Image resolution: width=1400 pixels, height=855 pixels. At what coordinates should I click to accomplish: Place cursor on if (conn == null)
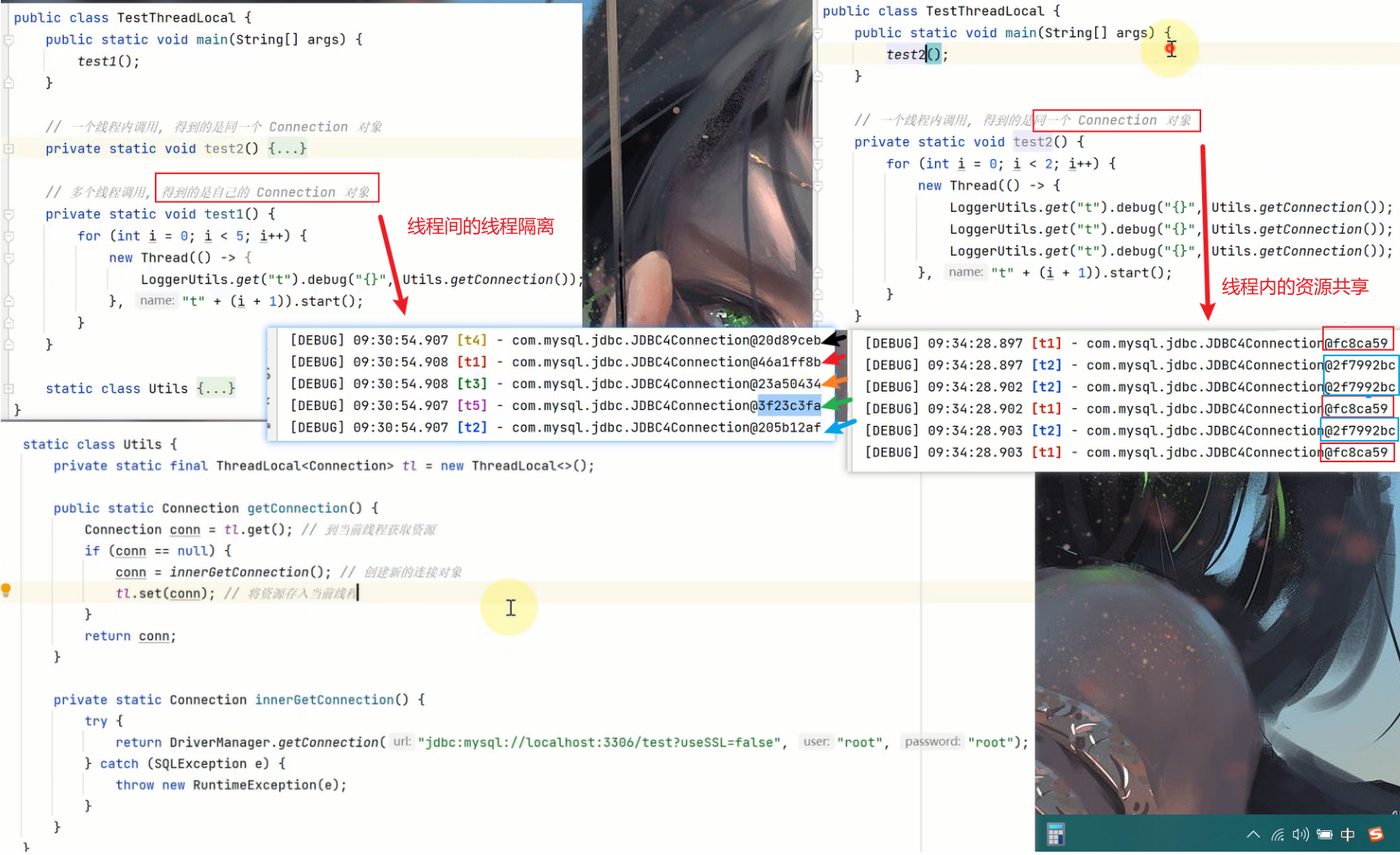158,552
